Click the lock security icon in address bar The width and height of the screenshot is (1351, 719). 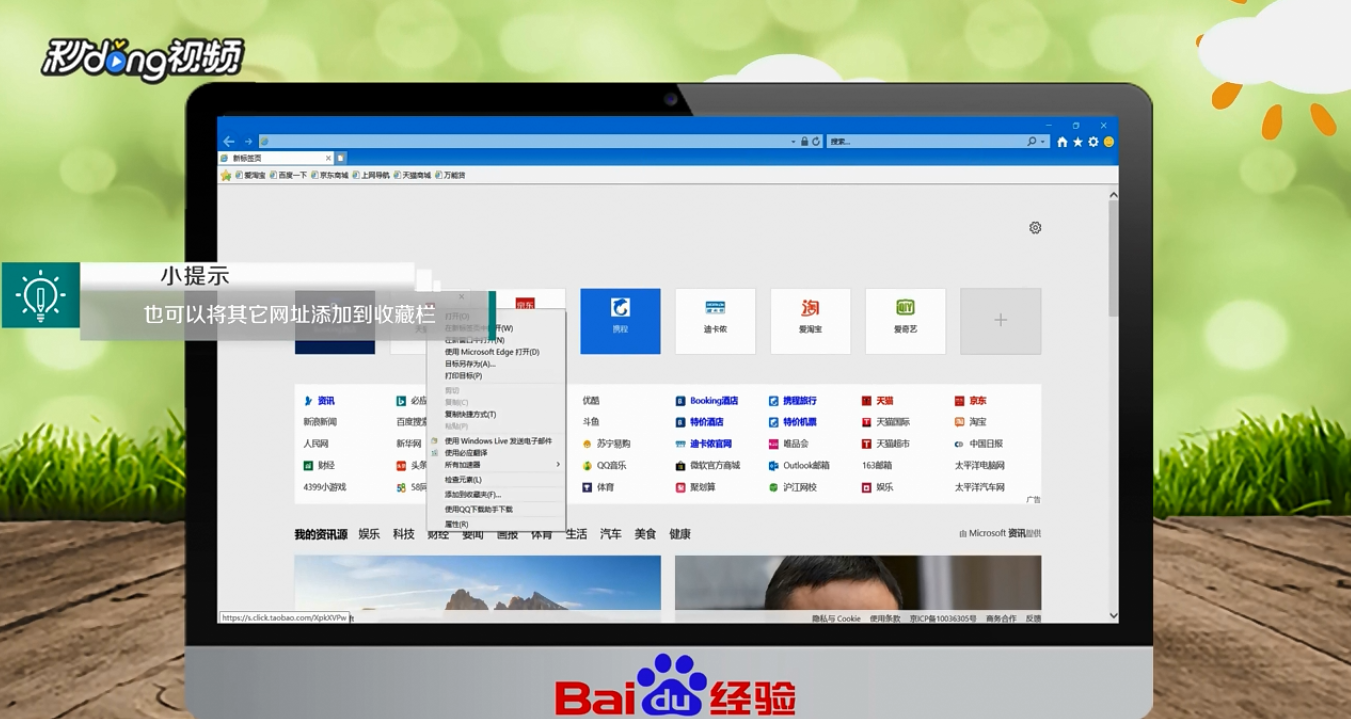coord(804,142)
